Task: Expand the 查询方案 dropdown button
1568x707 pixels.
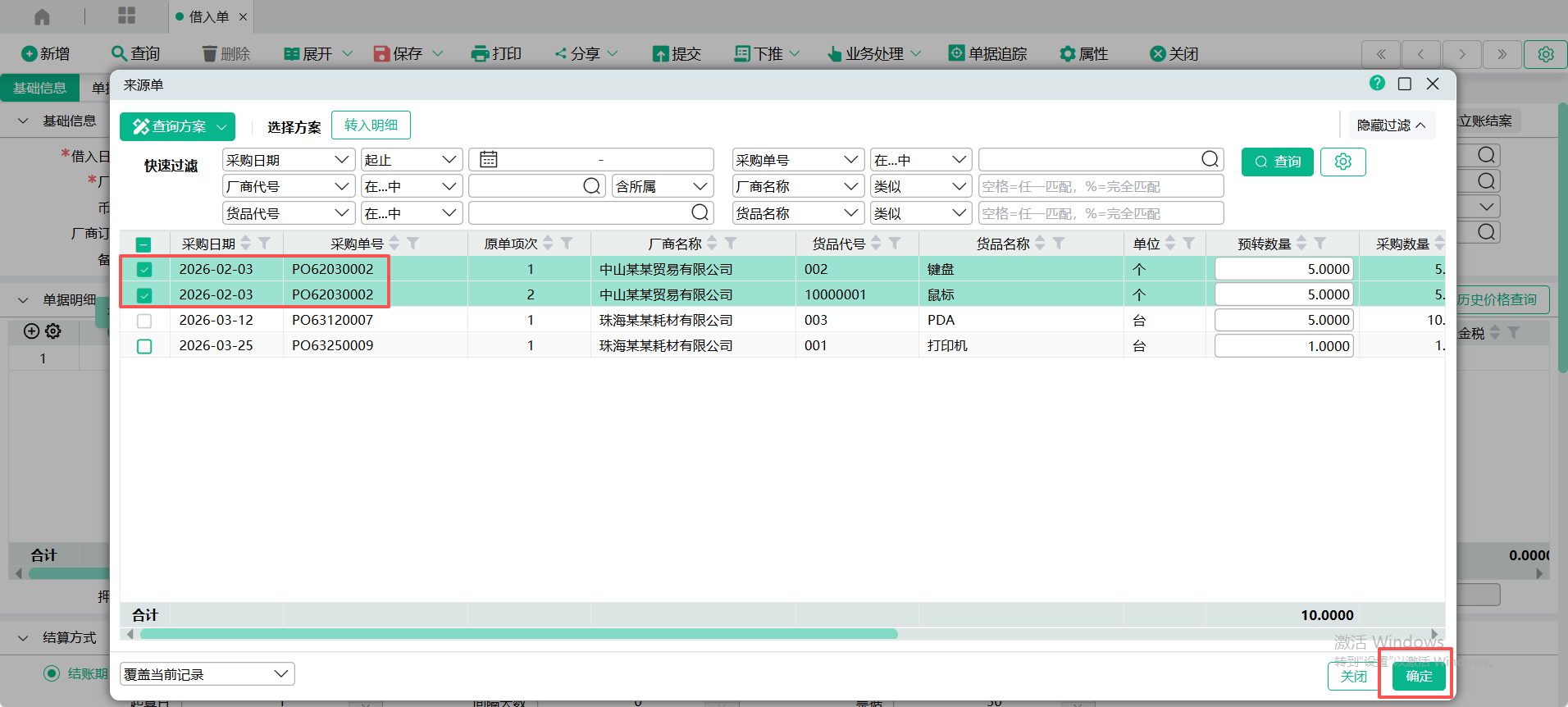Action: coord(221,127)
